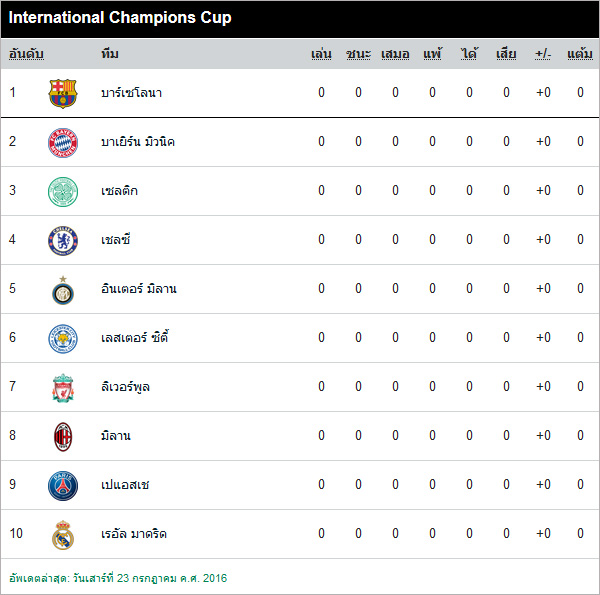Click the +/- goal difference header
This screenshot has height=595, width=600.
543,54
